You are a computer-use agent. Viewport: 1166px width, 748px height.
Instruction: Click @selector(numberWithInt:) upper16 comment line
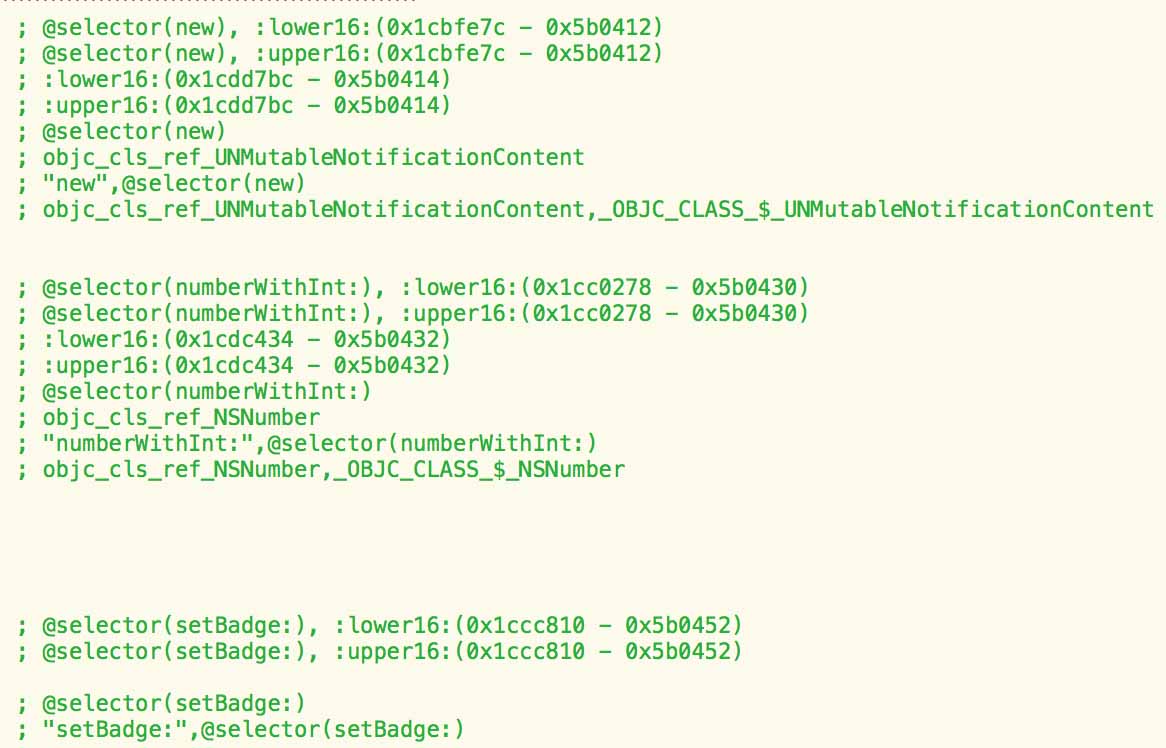[413, 314]
